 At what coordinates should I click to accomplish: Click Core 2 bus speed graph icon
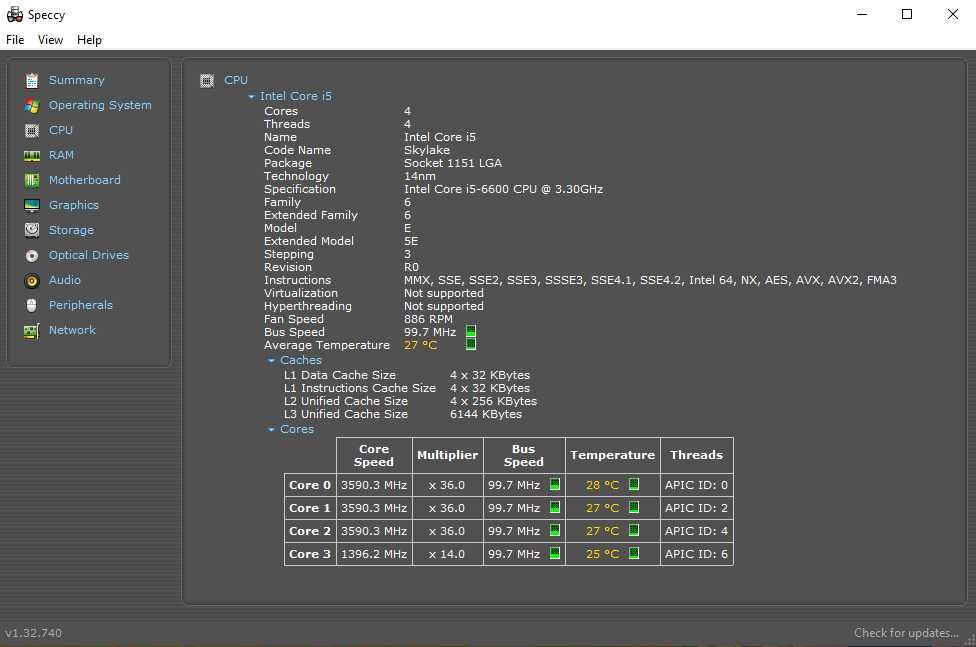tap(555, 530)
